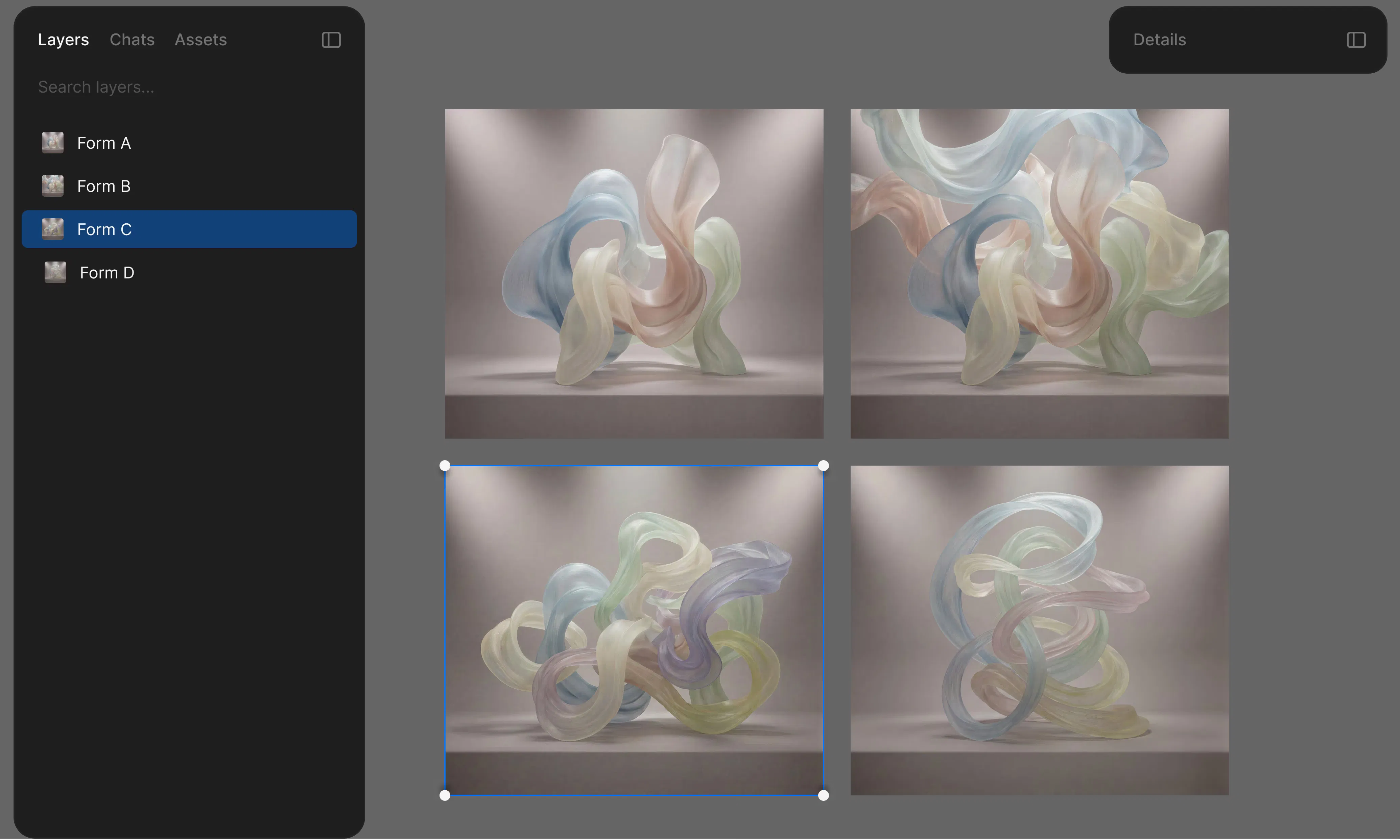Switch to the Chats tab
This screenshot has width=1400, height=840.
click(132, 40)
